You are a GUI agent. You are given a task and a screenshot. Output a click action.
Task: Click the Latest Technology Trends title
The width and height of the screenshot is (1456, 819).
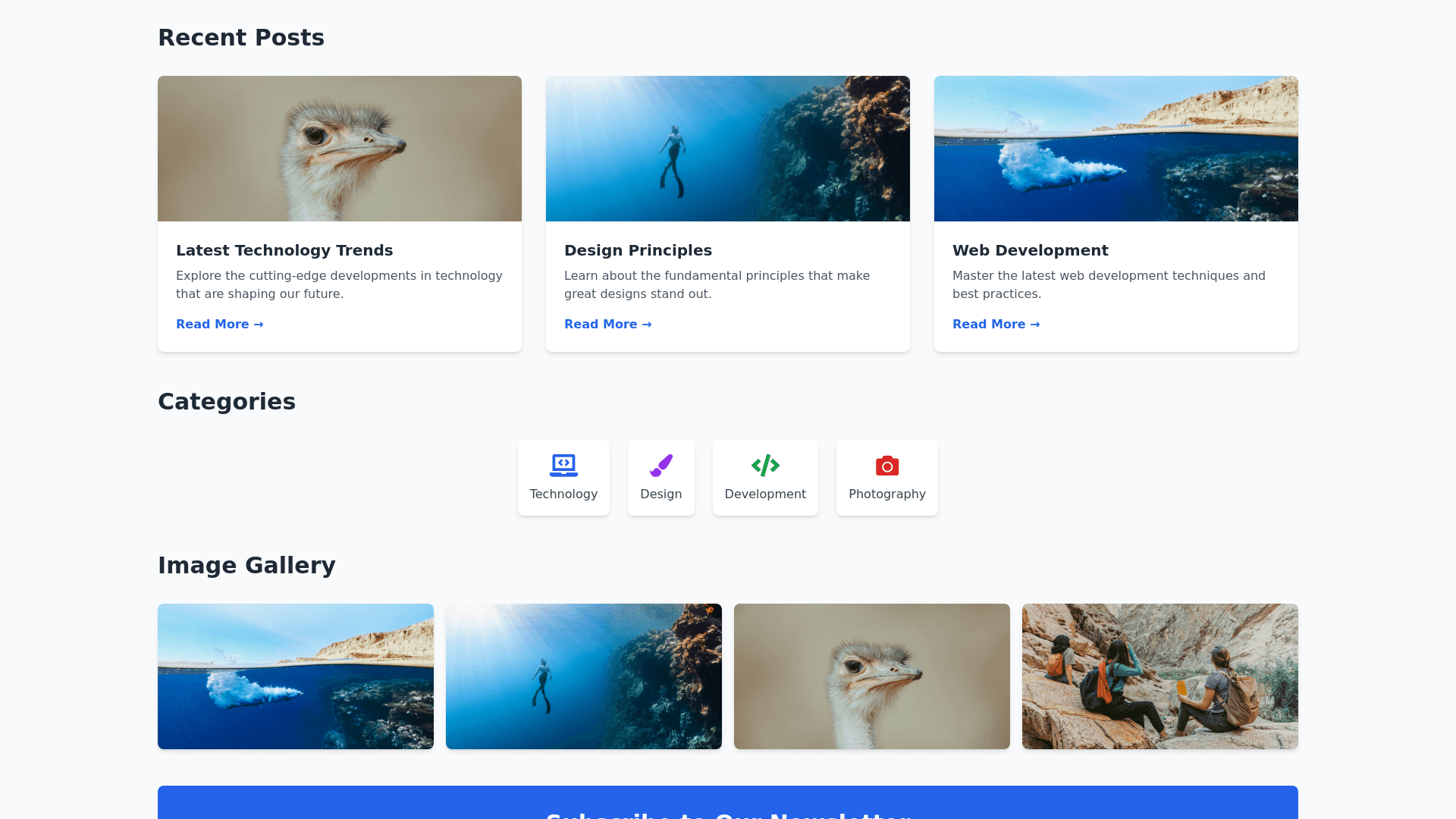point(284,250)
